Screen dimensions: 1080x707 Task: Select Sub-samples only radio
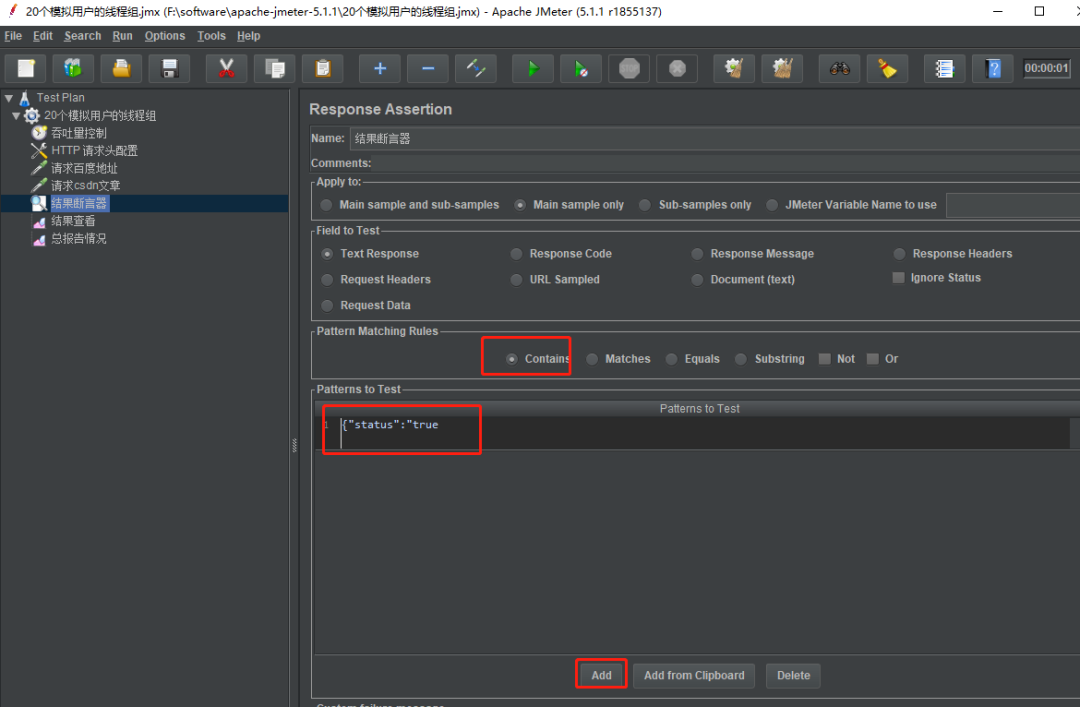(x=645, y=205)
